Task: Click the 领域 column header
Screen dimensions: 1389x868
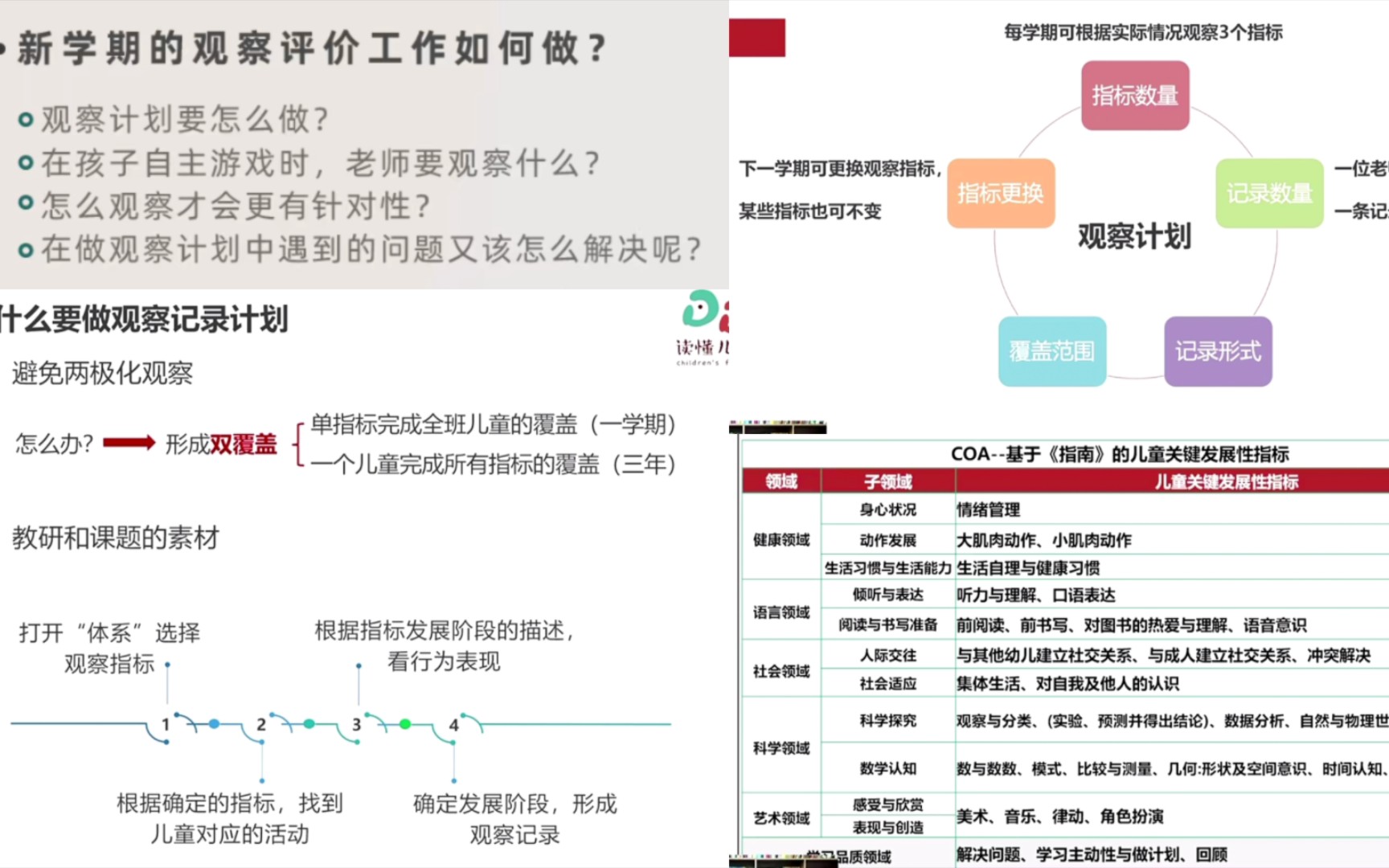Action: [x=781, y=481]
